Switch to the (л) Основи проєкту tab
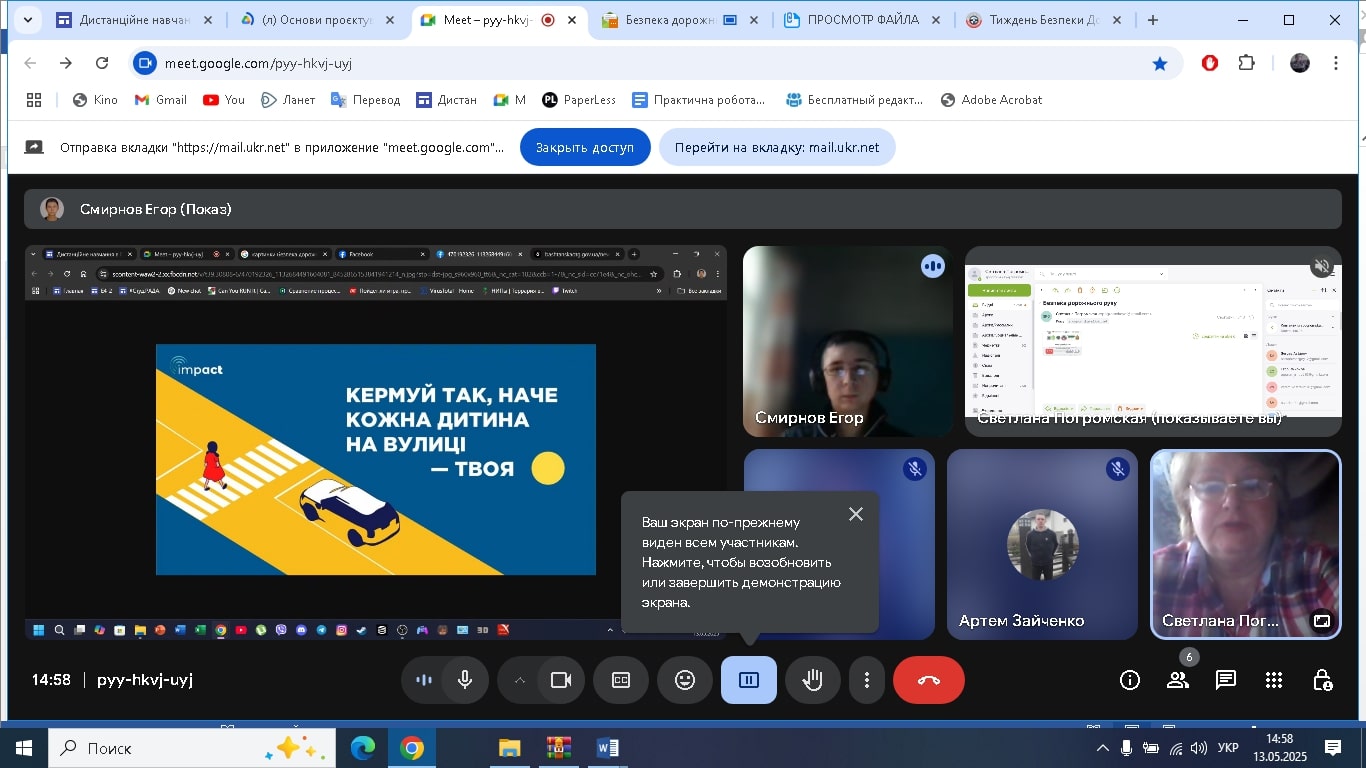 (x=316, y=20)
